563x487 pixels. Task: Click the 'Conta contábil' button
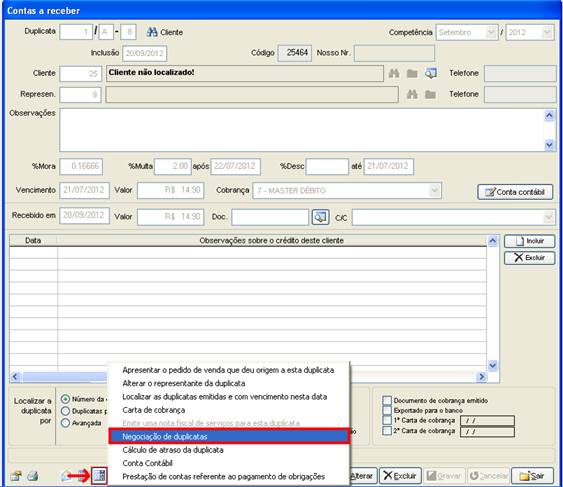coord(515,192)
